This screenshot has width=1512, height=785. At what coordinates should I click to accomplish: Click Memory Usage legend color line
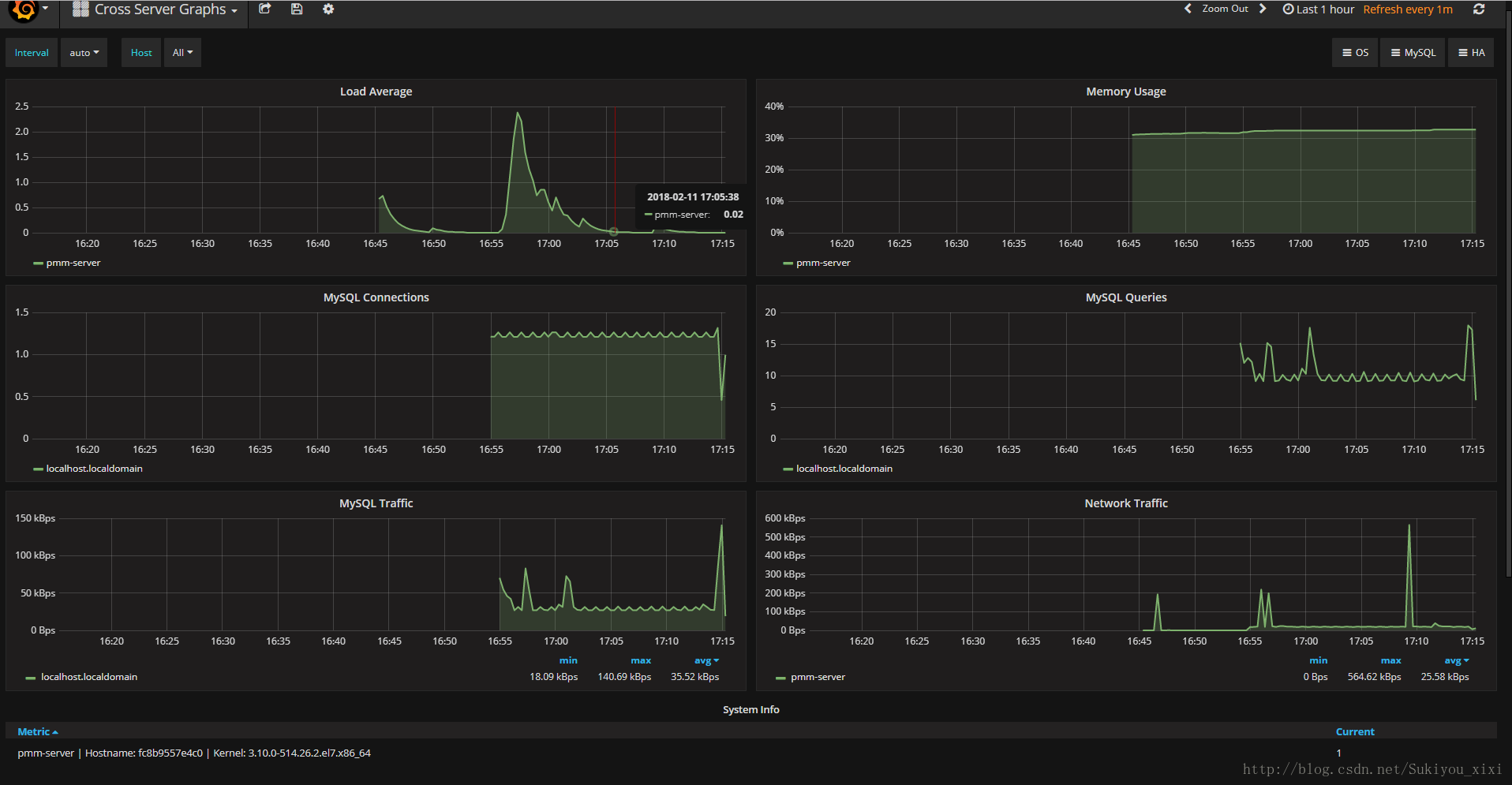point(788,264)
